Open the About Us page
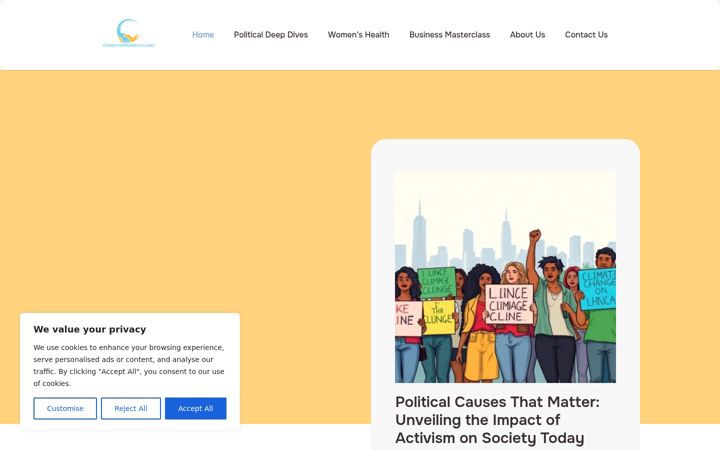Viewport: 720px width, 450px height. coord(527,35)
